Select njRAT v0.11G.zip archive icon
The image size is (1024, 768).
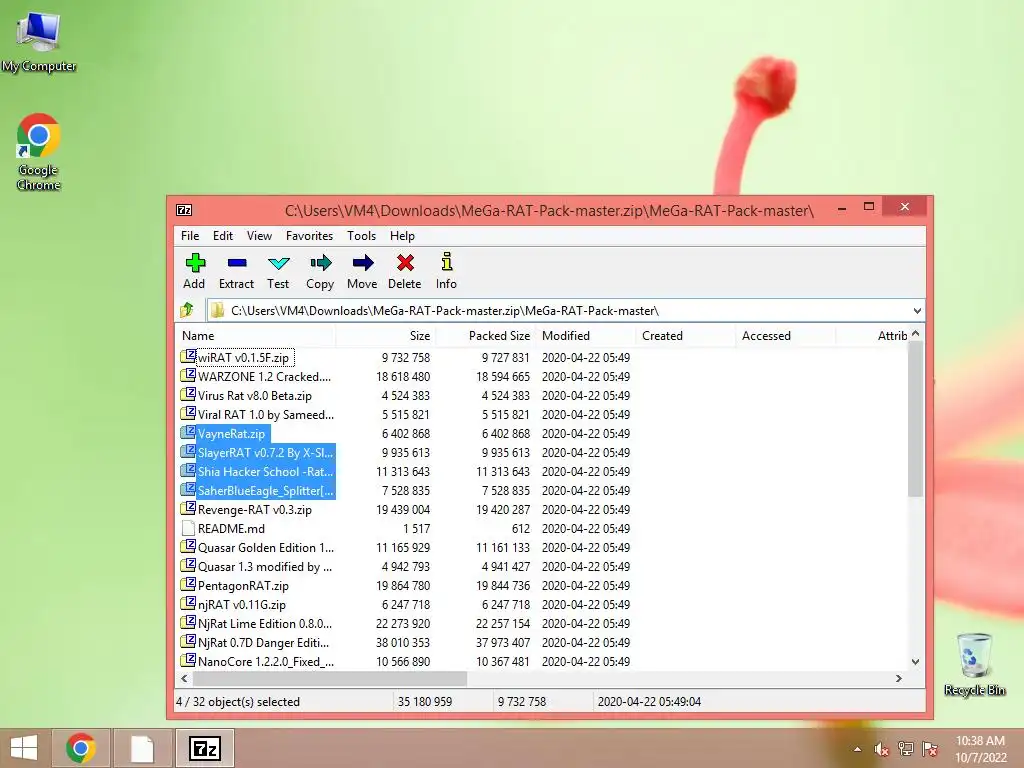click(x=188, y=603)
